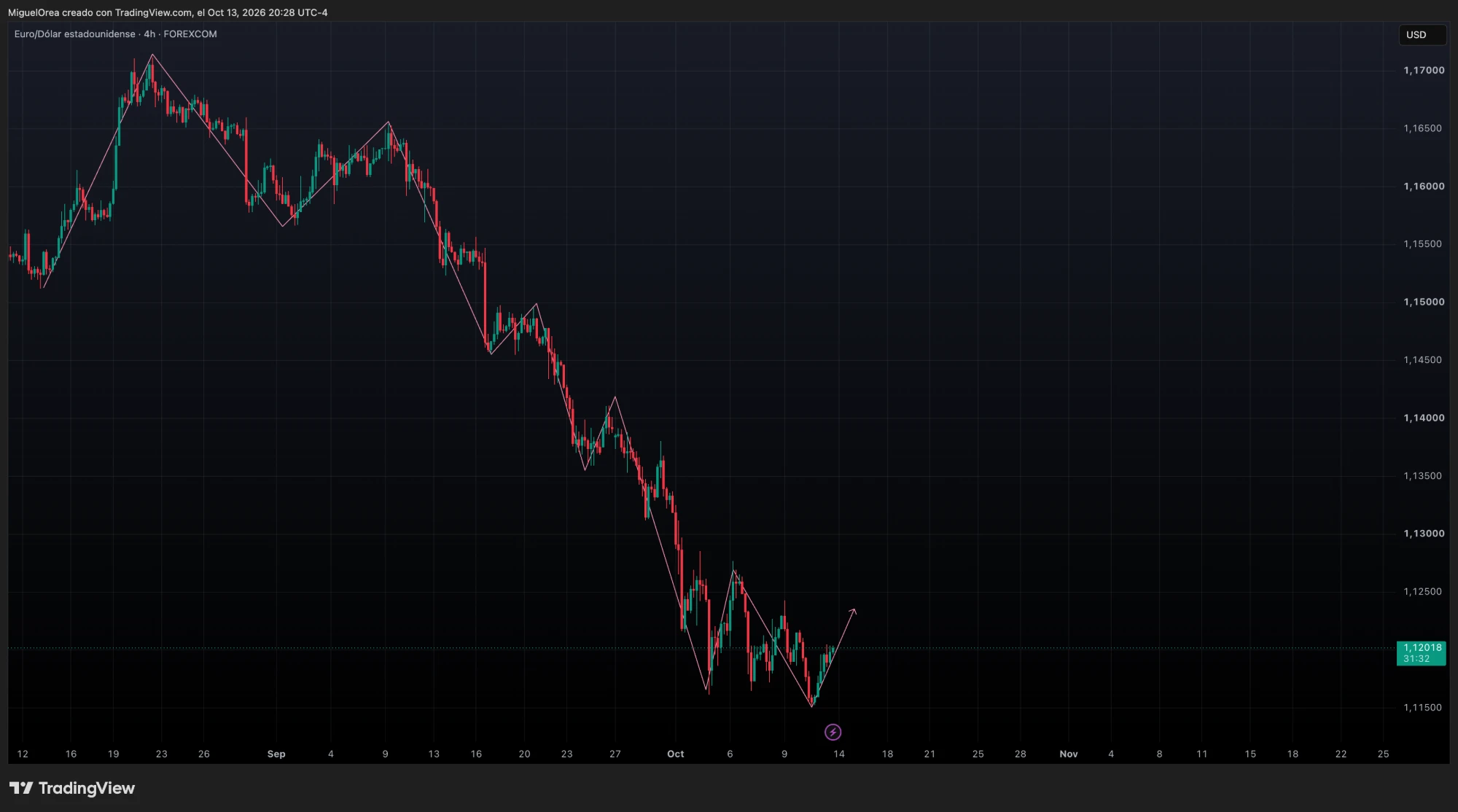Click the 8 date label on time axis

coord(1159,754)
